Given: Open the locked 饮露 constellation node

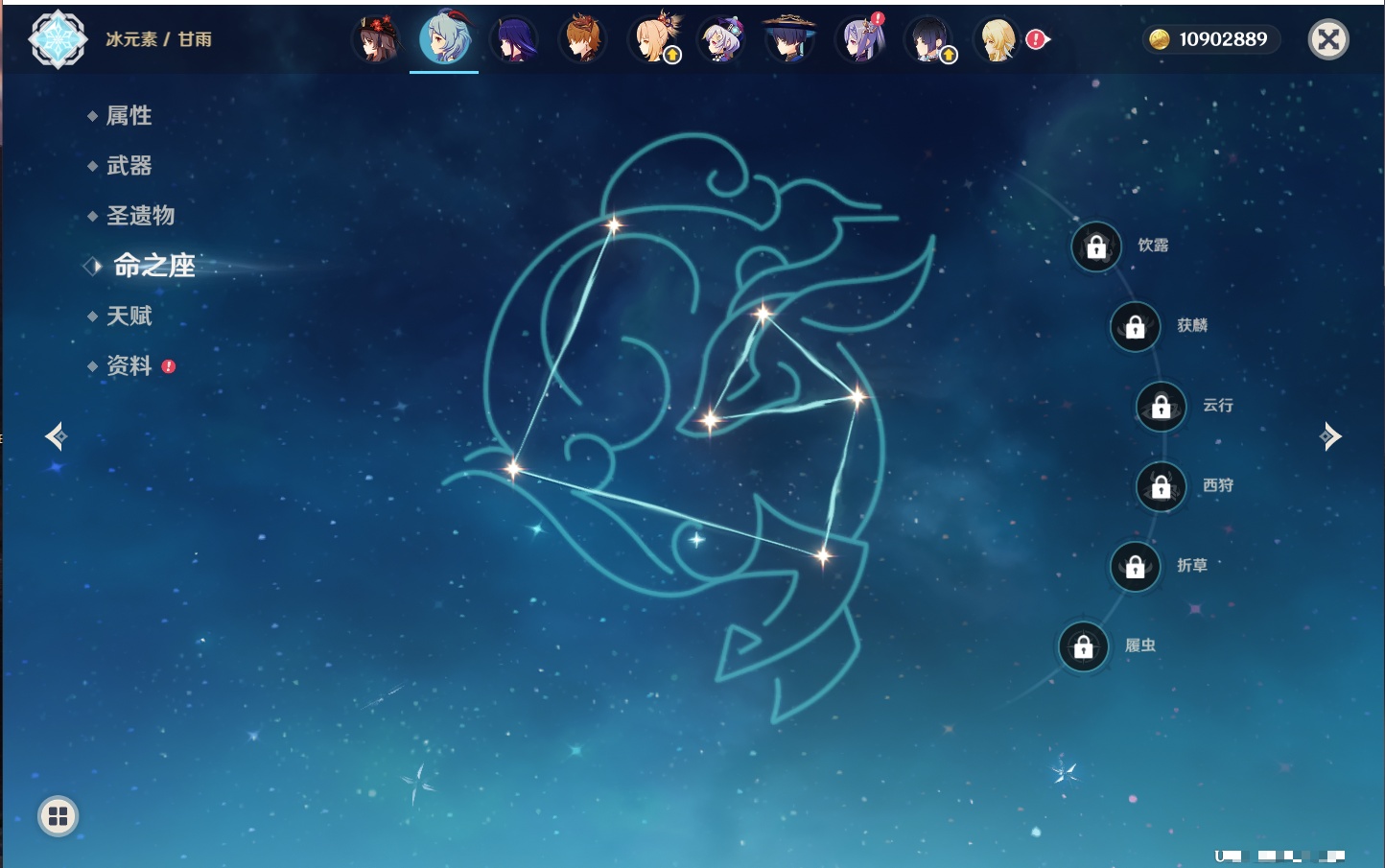Looking at the screenshot, I should (1096, 247).
